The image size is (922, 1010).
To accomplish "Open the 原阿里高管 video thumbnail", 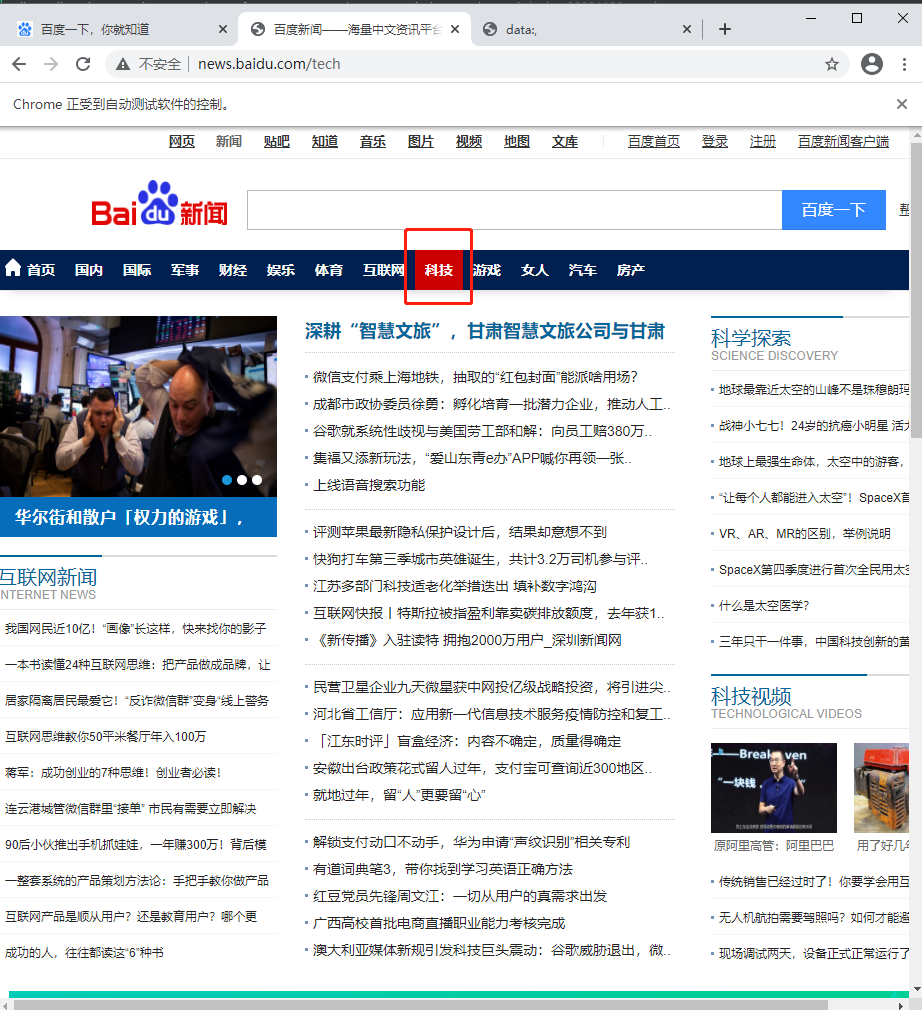I will pos(774,788).
